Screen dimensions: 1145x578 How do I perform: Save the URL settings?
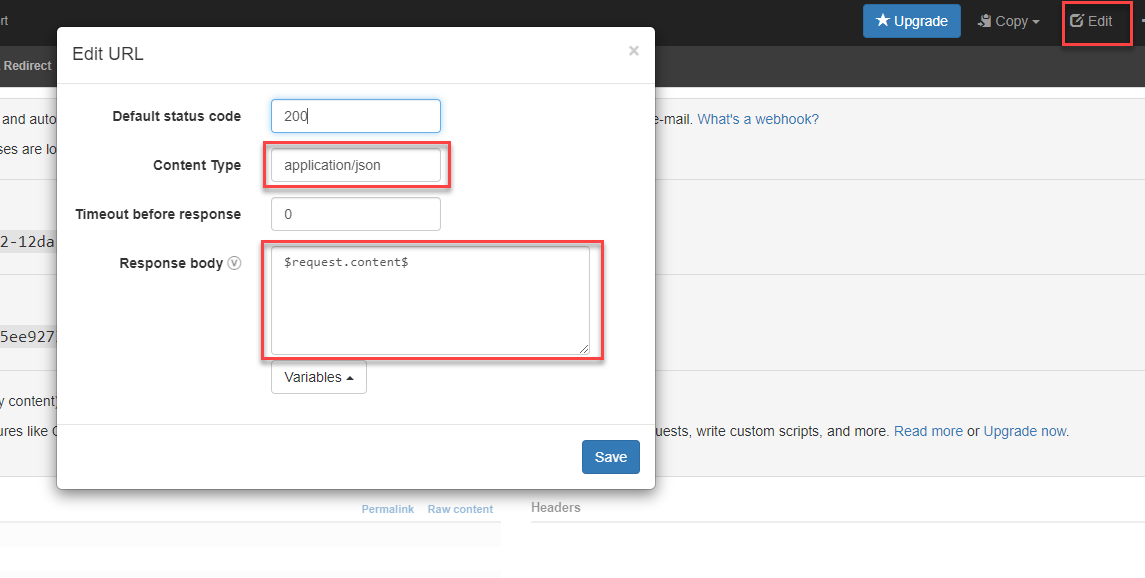click(610, 457)
